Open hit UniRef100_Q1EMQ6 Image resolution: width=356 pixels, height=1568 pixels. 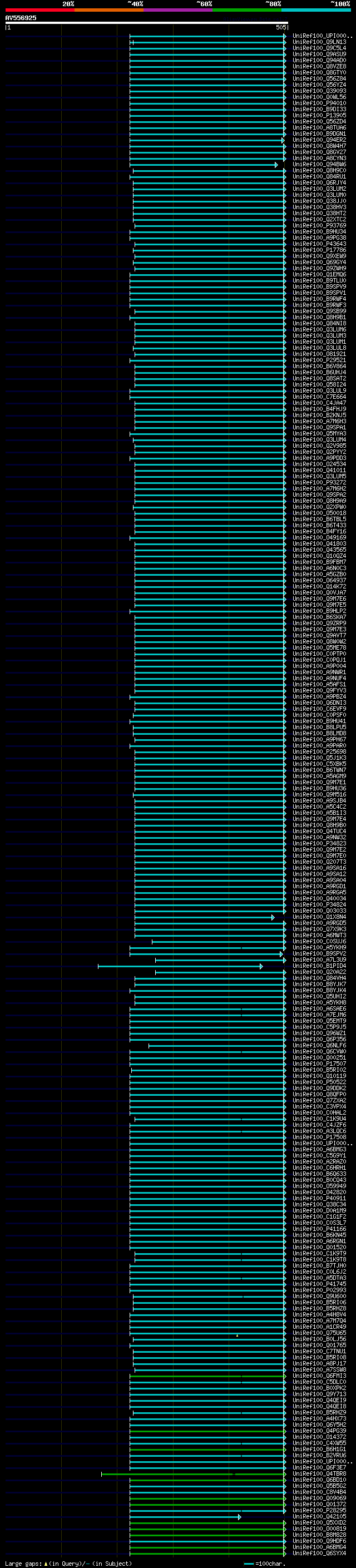319,275
